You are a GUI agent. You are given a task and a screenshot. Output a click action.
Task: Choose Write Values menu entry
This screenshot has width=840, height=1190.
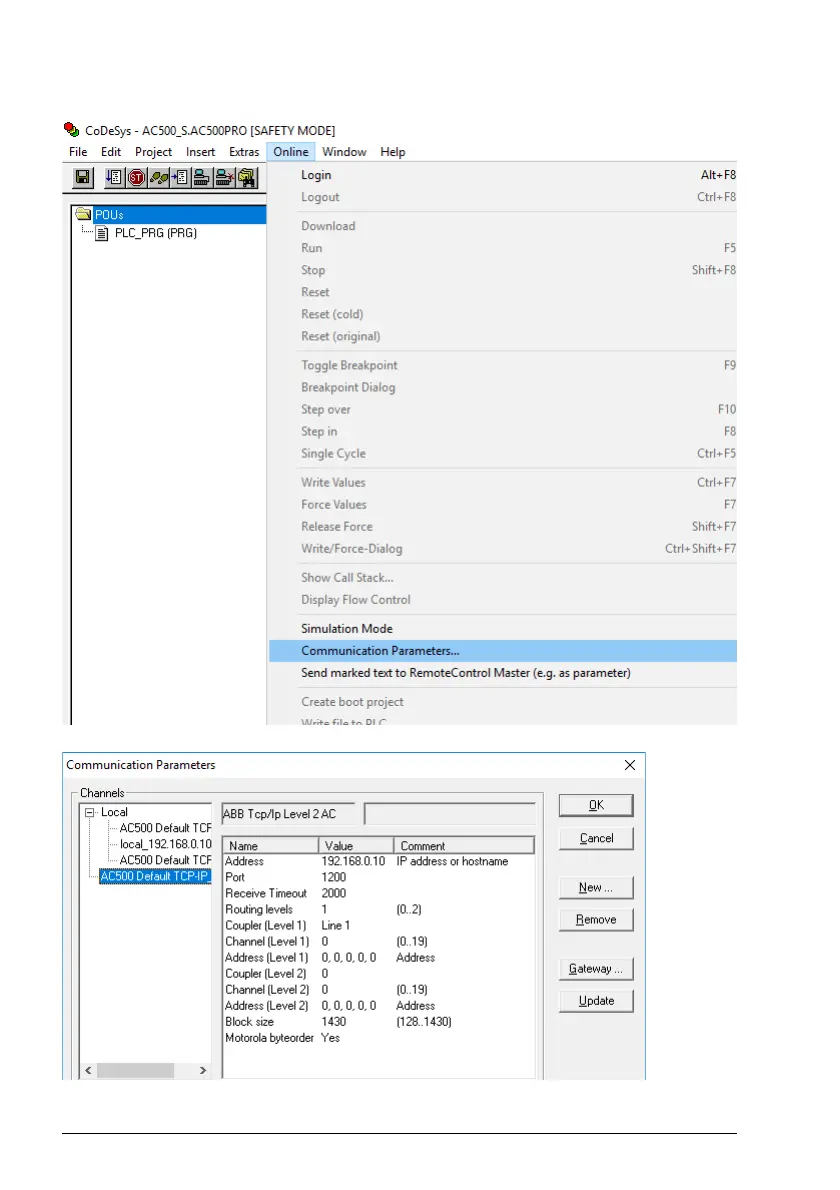(x=503, y=482)
